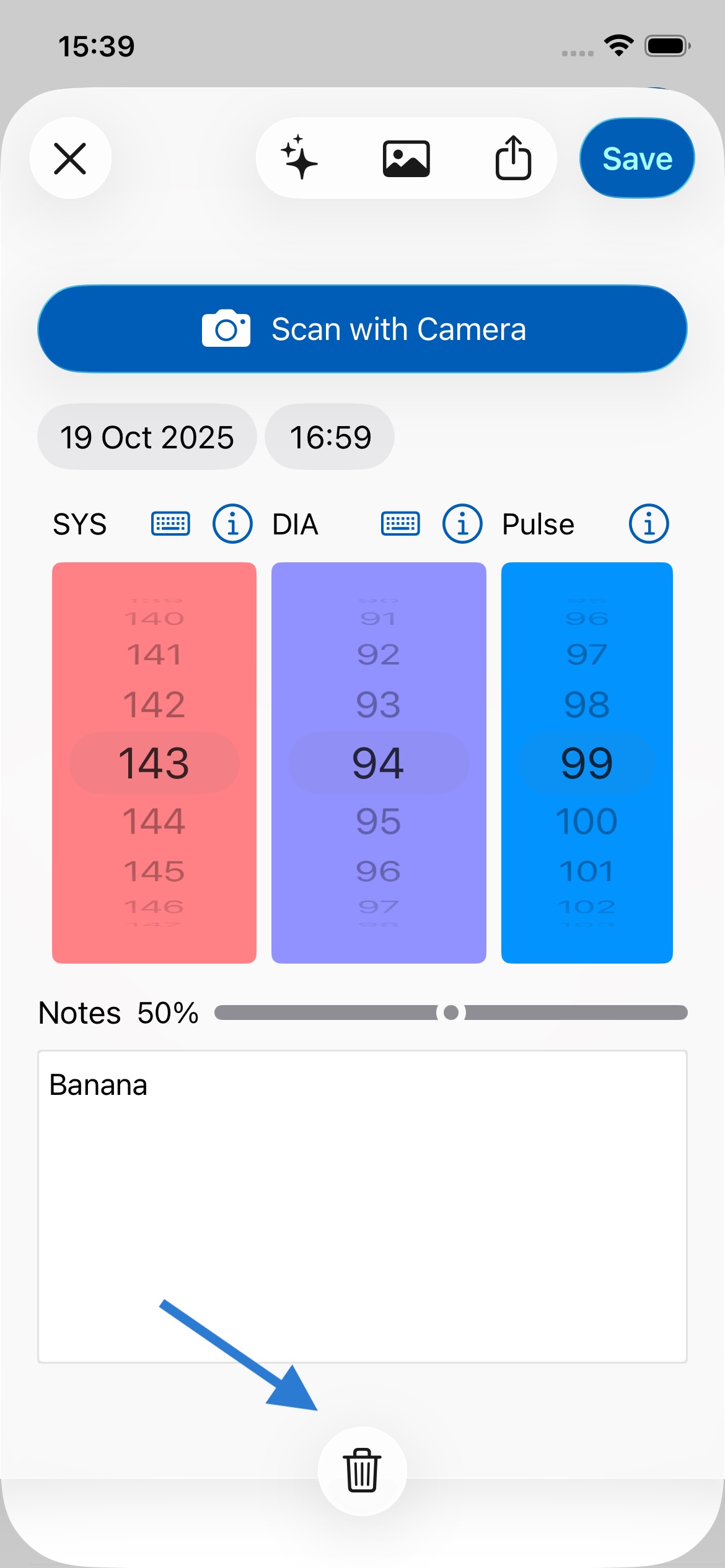Tap Scan with Camera button
725x1568 pixels.
(362, 329)
